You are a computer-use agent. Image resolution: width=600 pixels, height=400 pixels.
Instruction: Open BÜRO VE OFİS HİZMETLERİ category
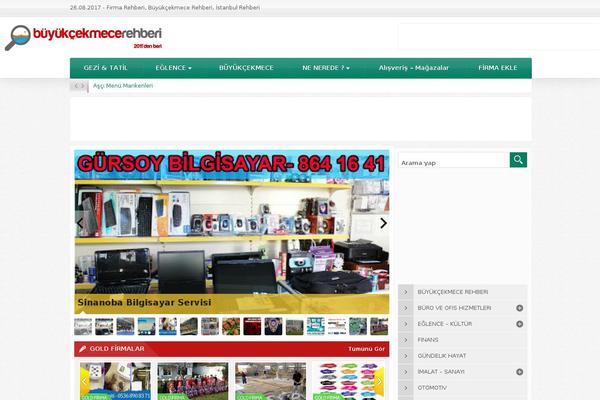point(454,308)
